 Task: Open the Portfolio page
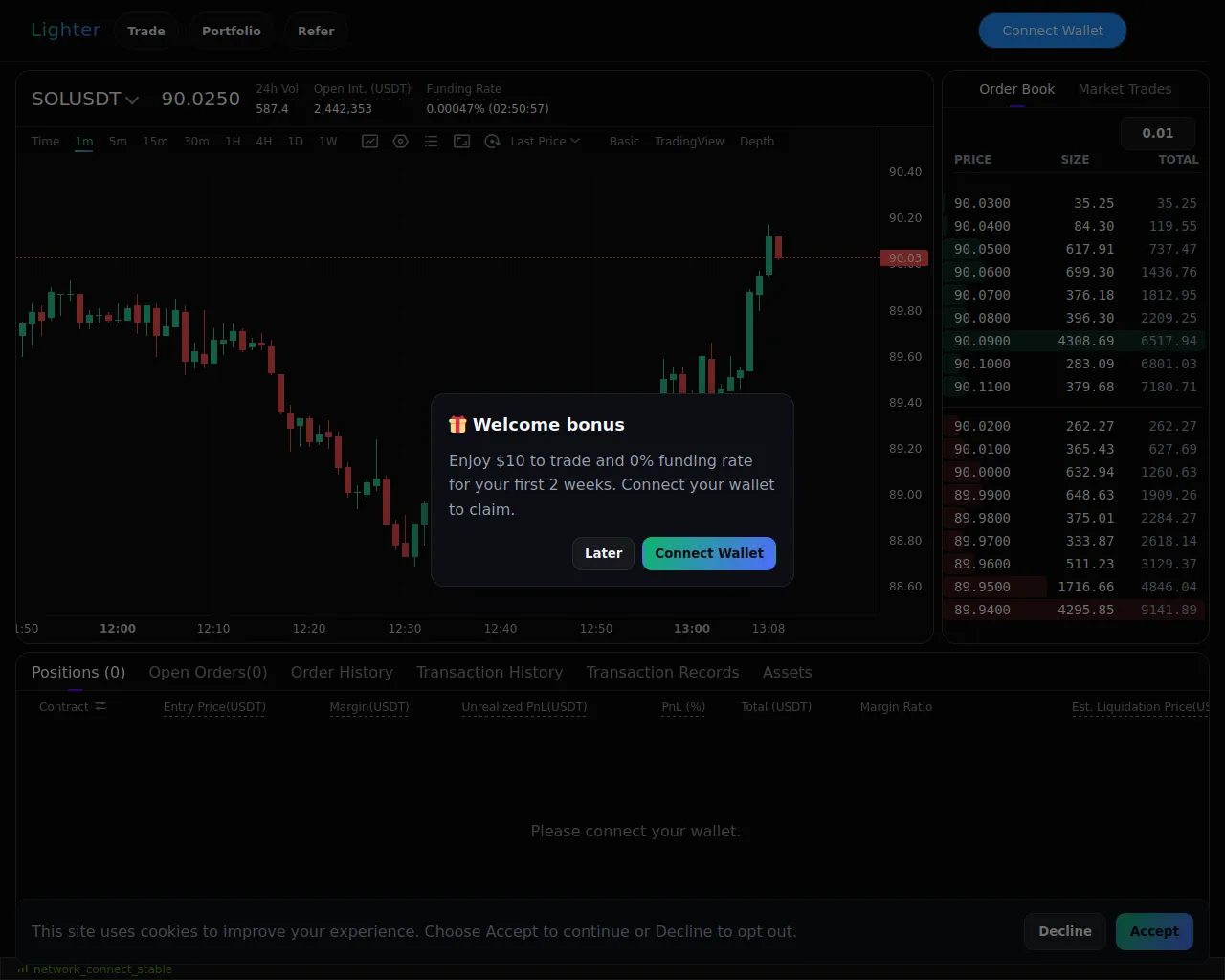231,31
